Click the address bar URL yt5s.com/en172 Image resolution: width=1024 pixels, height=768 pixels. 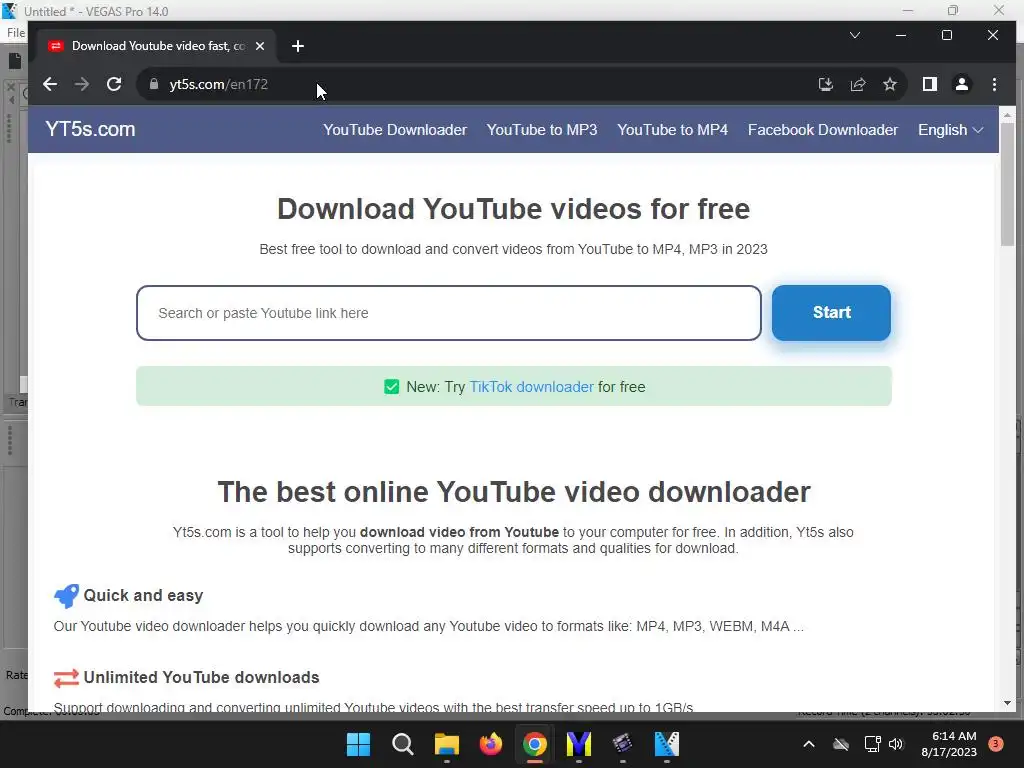tap(218, 84)
